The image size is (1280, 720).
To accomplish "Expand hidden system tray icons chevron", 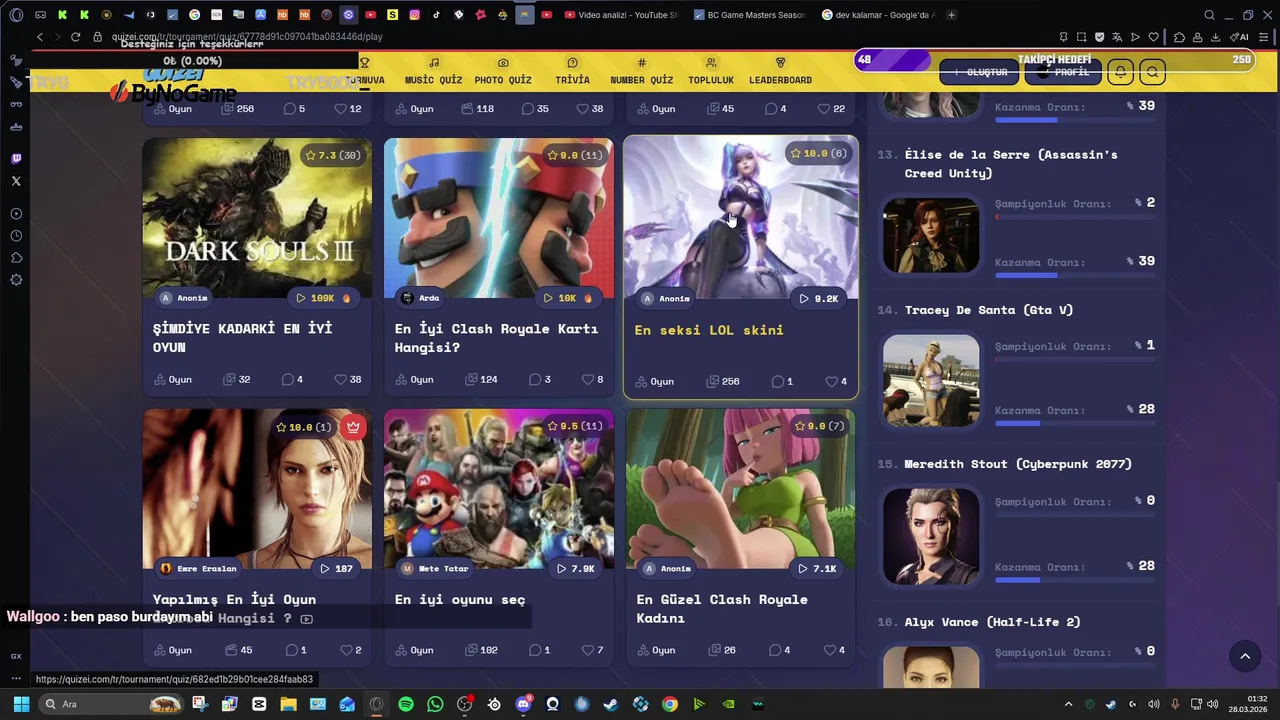I will pos(1068,704).
